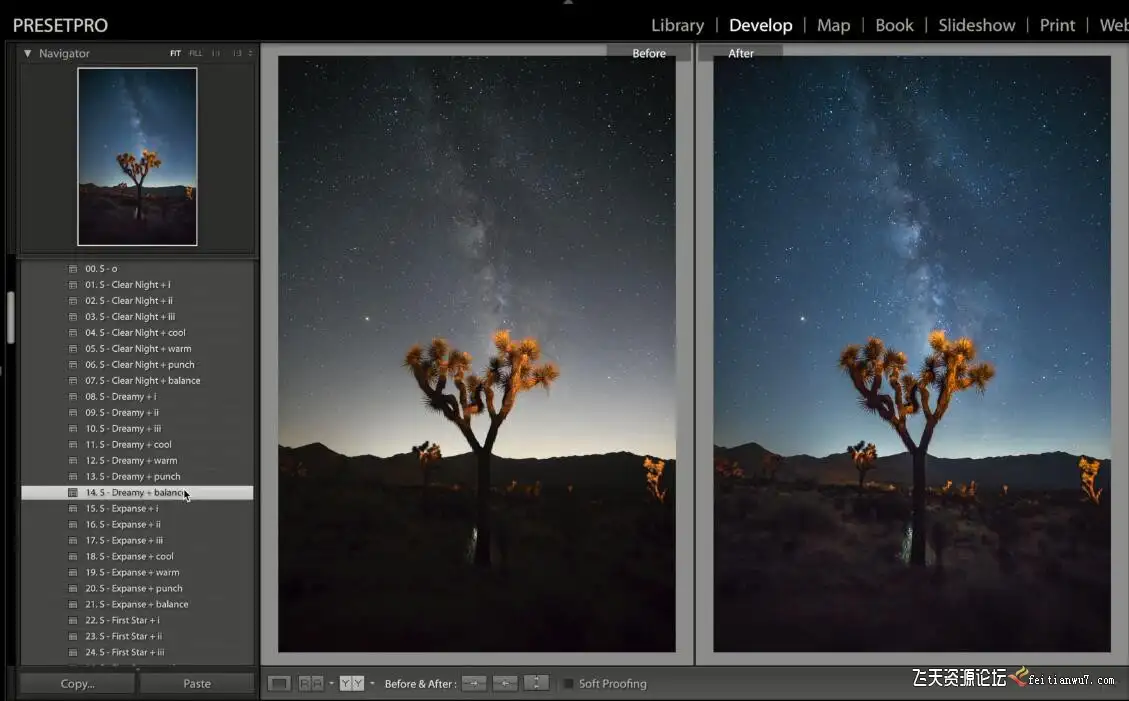Copy Before settings to After arrow
The width and height of the screenshot is (1129, 701).
click(x=474, y=684)
